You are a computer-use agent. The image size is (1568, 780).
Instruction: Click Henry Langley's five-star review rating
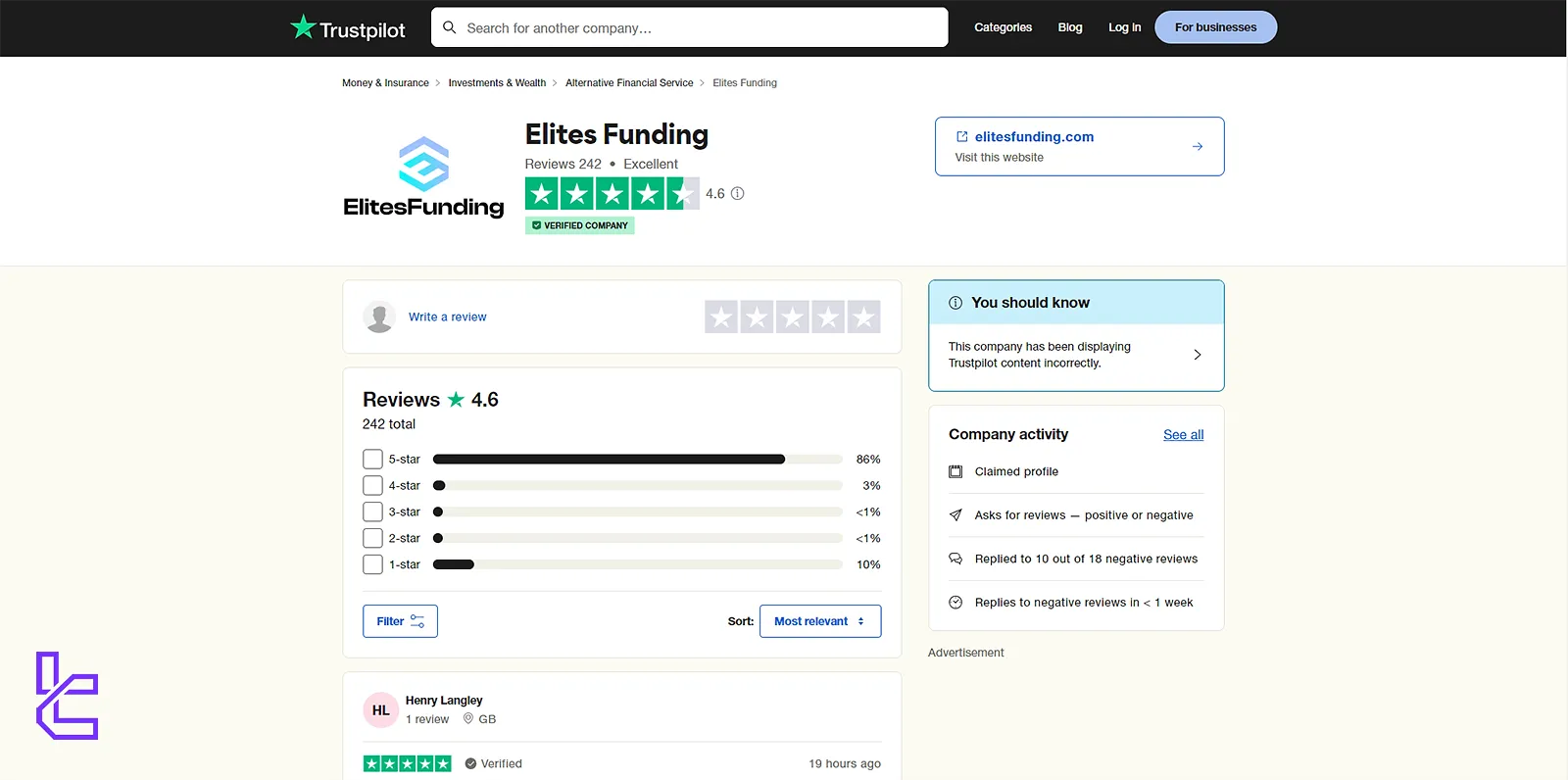[x=408, y=763]
